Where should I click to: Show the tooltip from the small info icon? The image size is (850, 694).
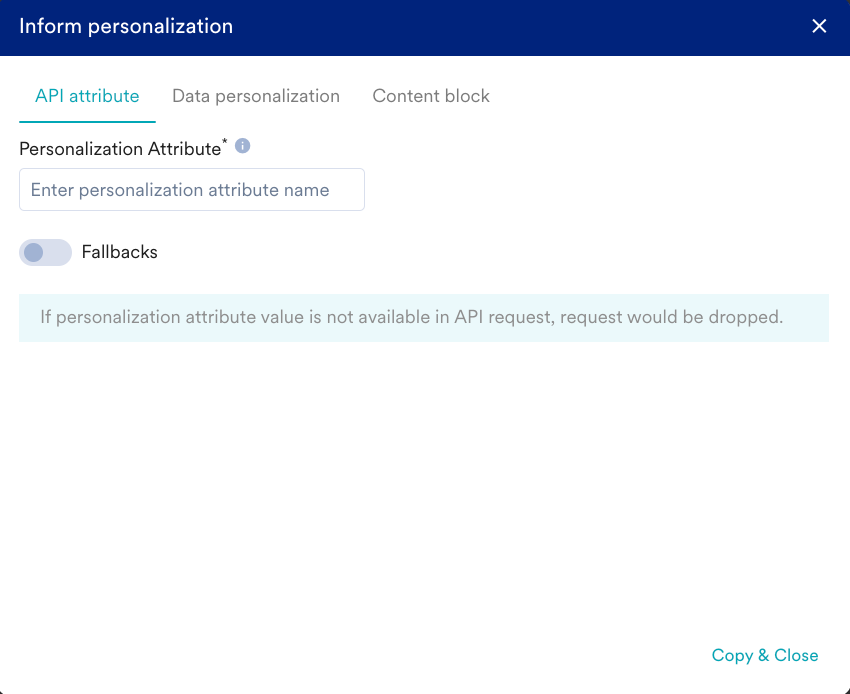pyautogui.click(x=242, y=146)
